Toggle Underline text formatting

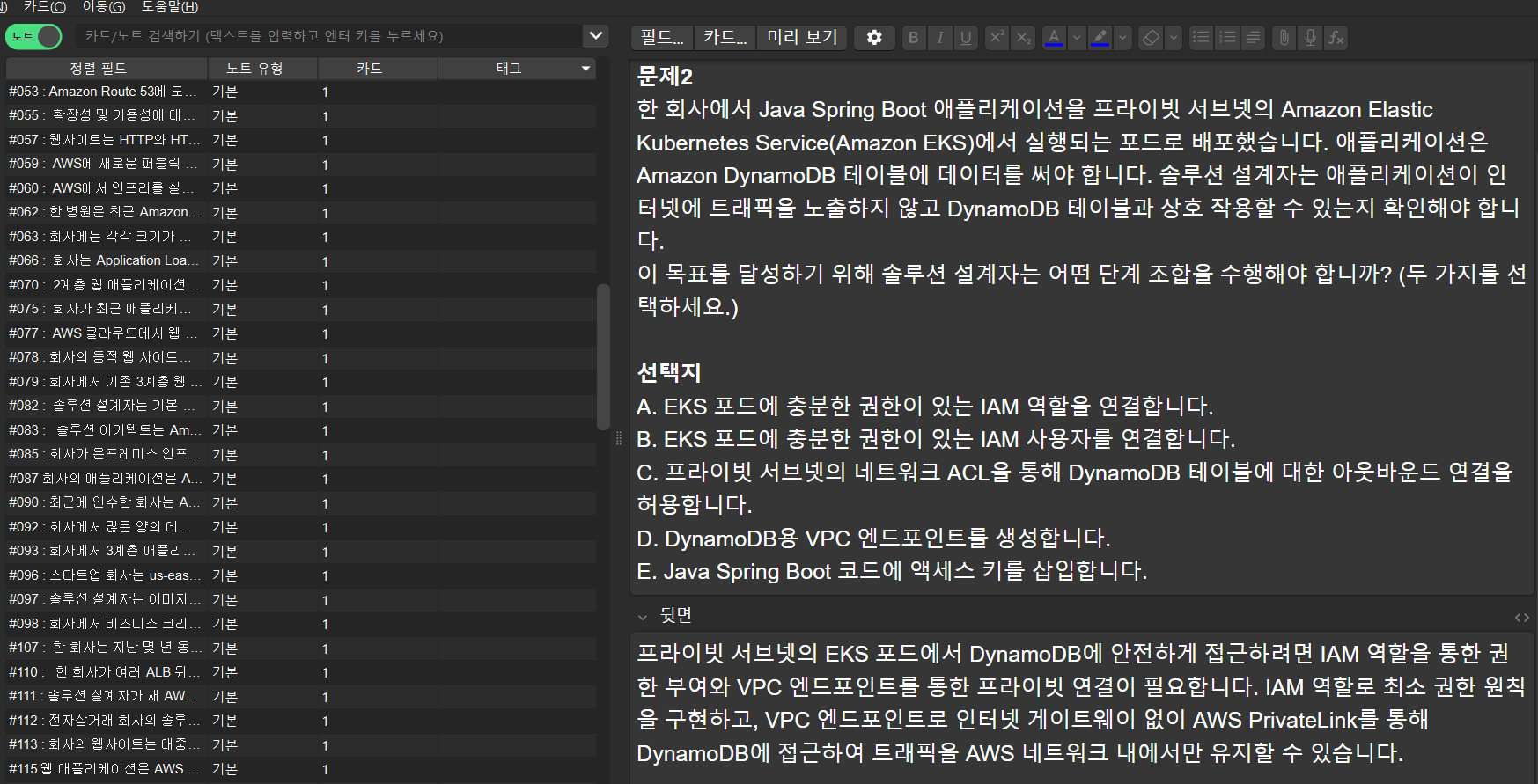tap(966, 38)
